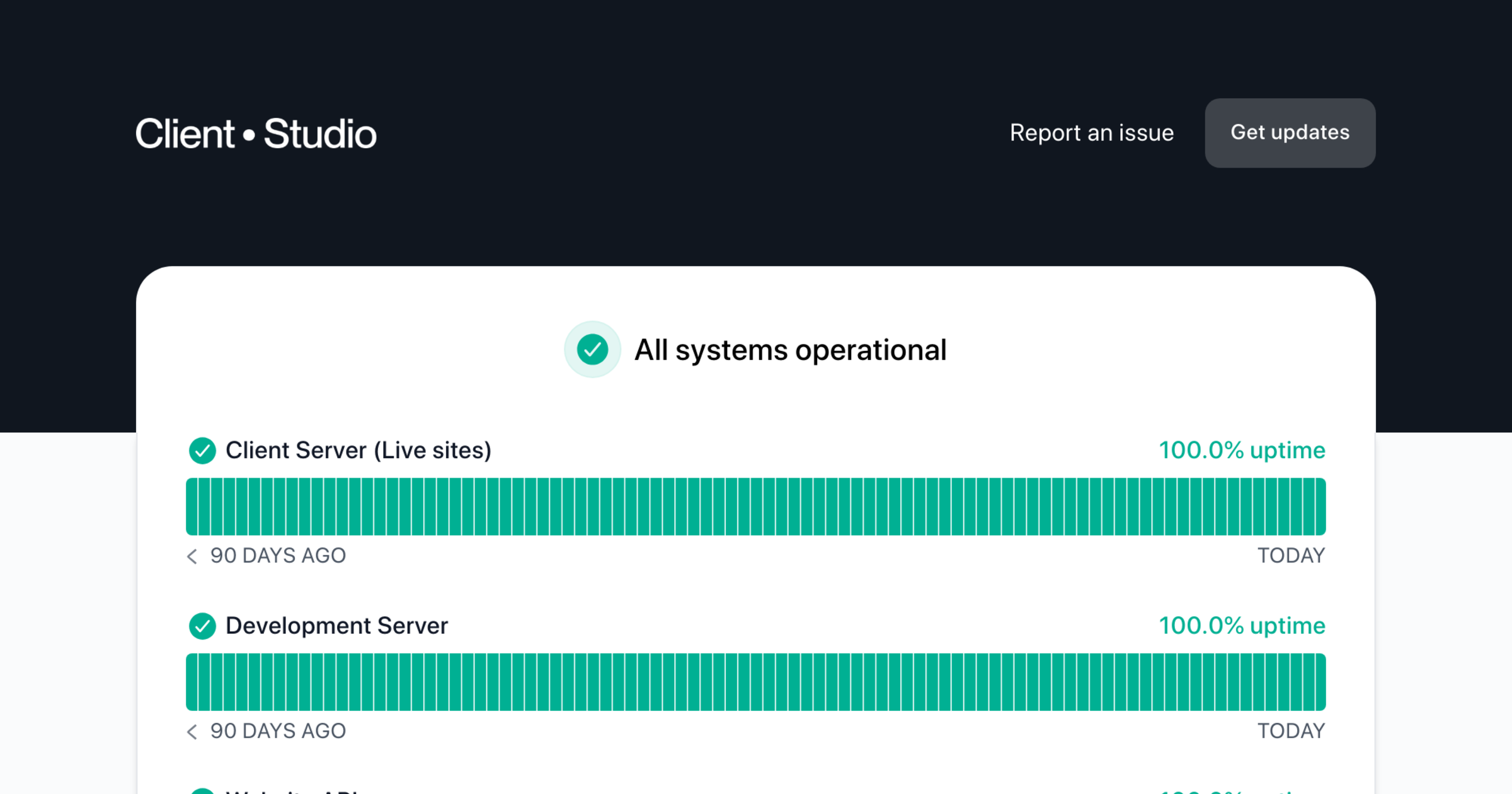Click last day bar in Client Server timeline
1512x794 pixels.
point(1320,507)
